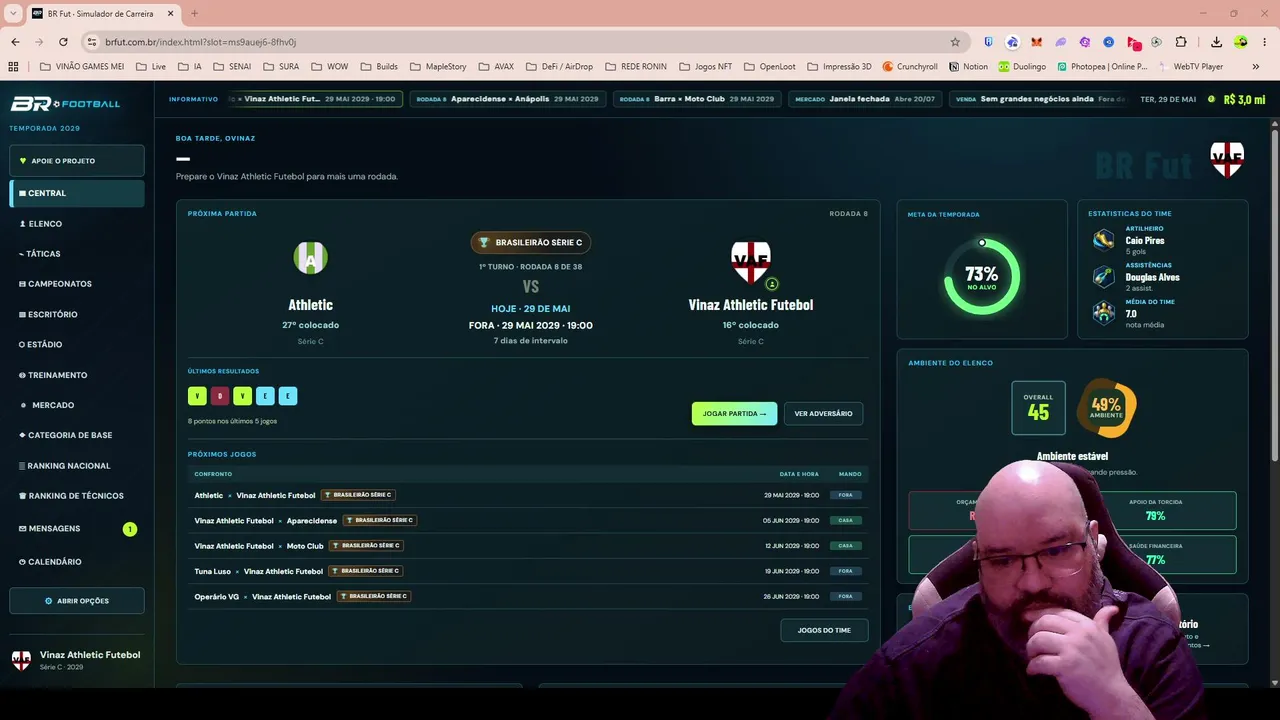Click the VAF crest at page top right

[x=1227, y=160]
